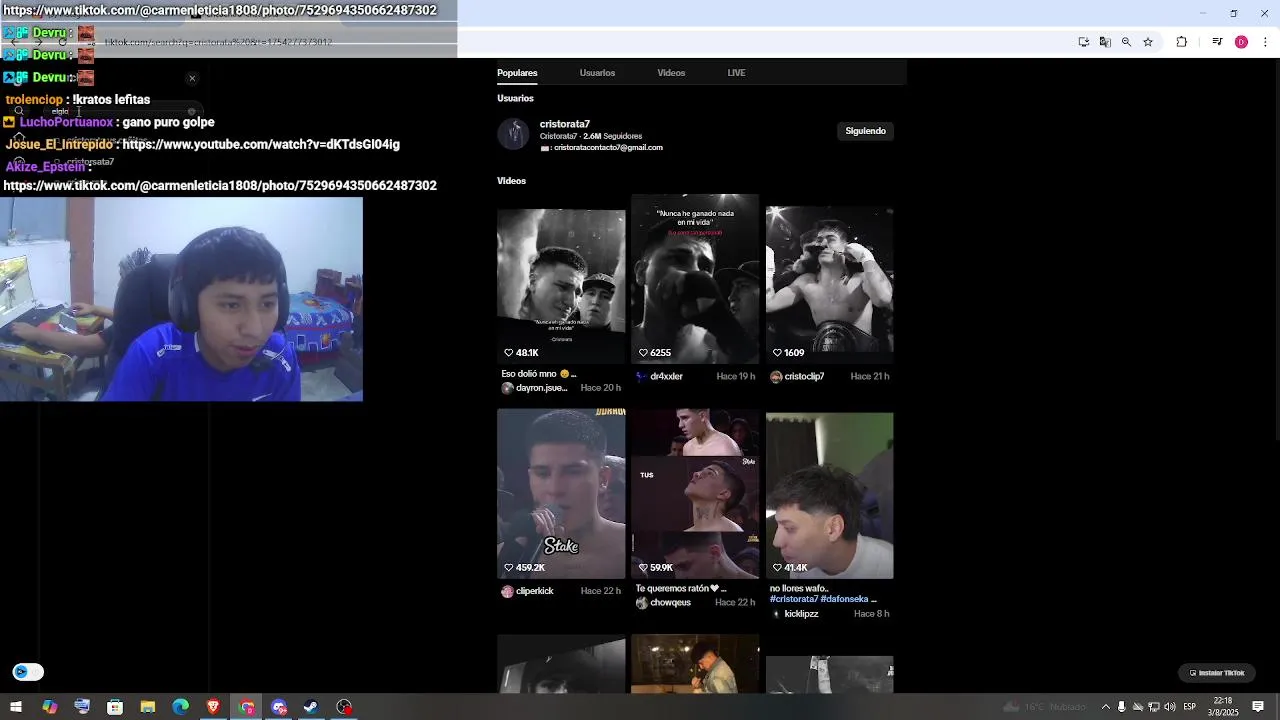Viewport: 1280px width, 720px height.
Task: Switch to the Videos tab
Action: click(x=671, y=73)
